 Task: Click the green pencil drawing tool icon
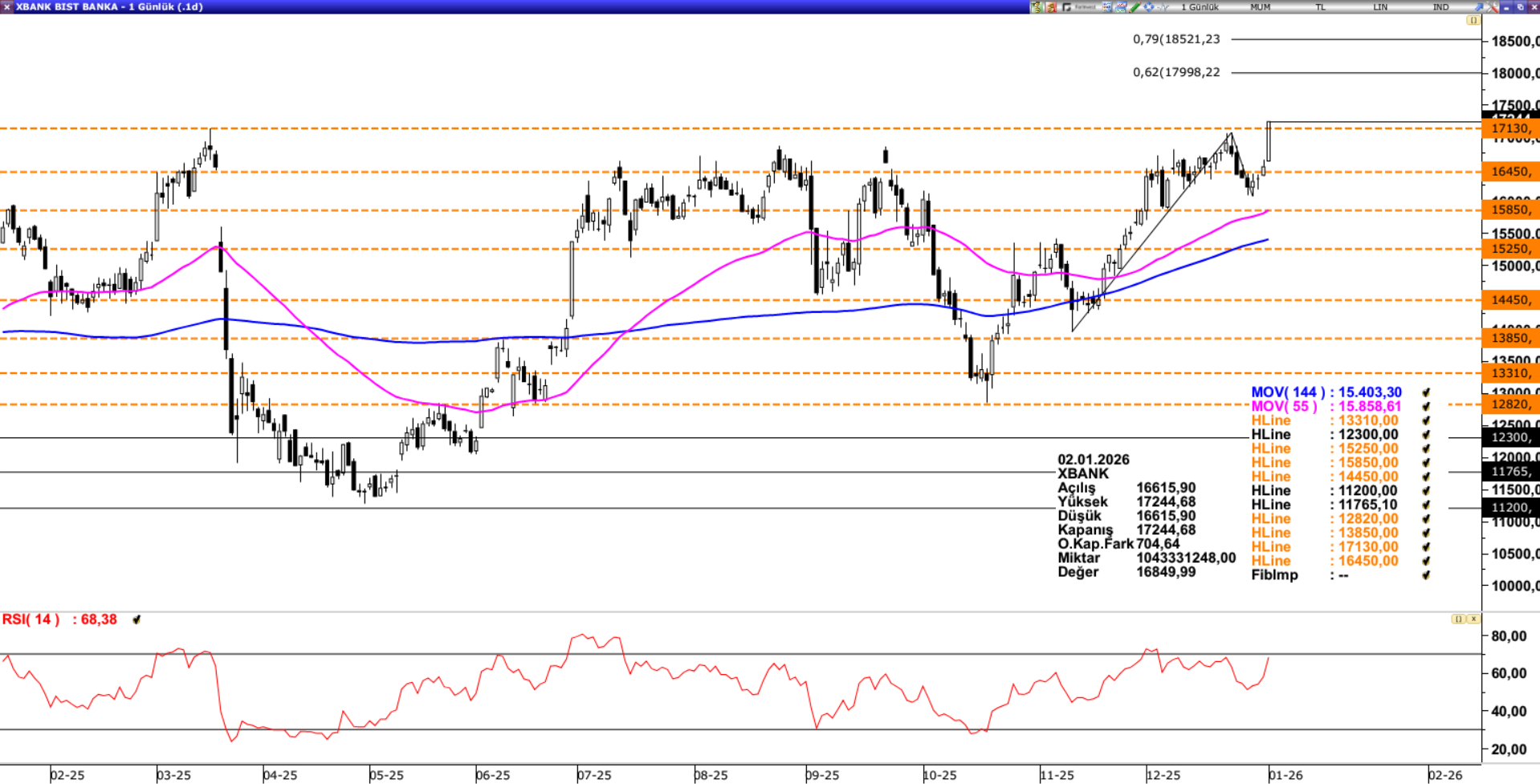pyautogui.click(x=1135, y=7)
